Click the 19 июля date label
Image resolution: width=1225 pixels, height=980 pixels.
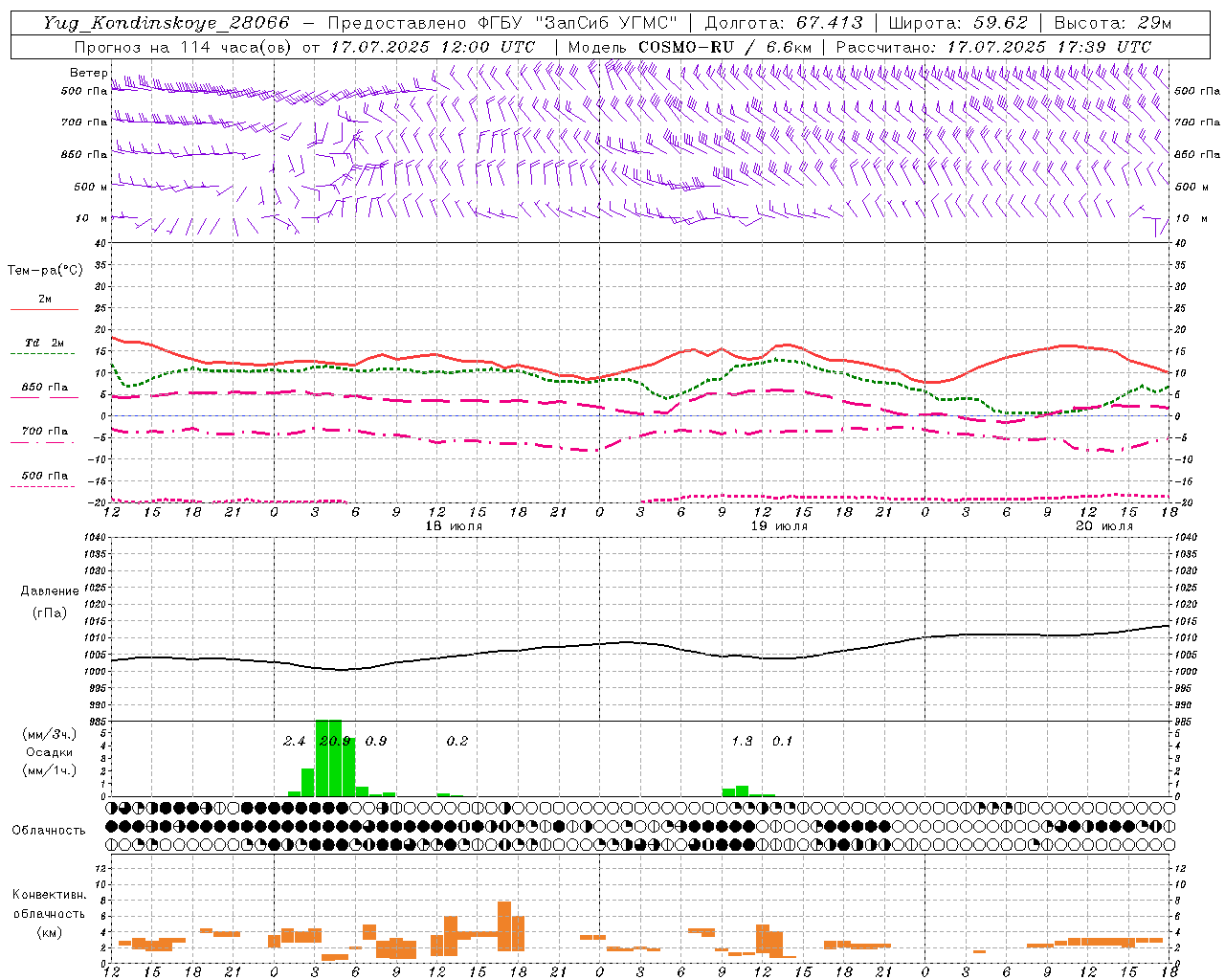(779, 526)
